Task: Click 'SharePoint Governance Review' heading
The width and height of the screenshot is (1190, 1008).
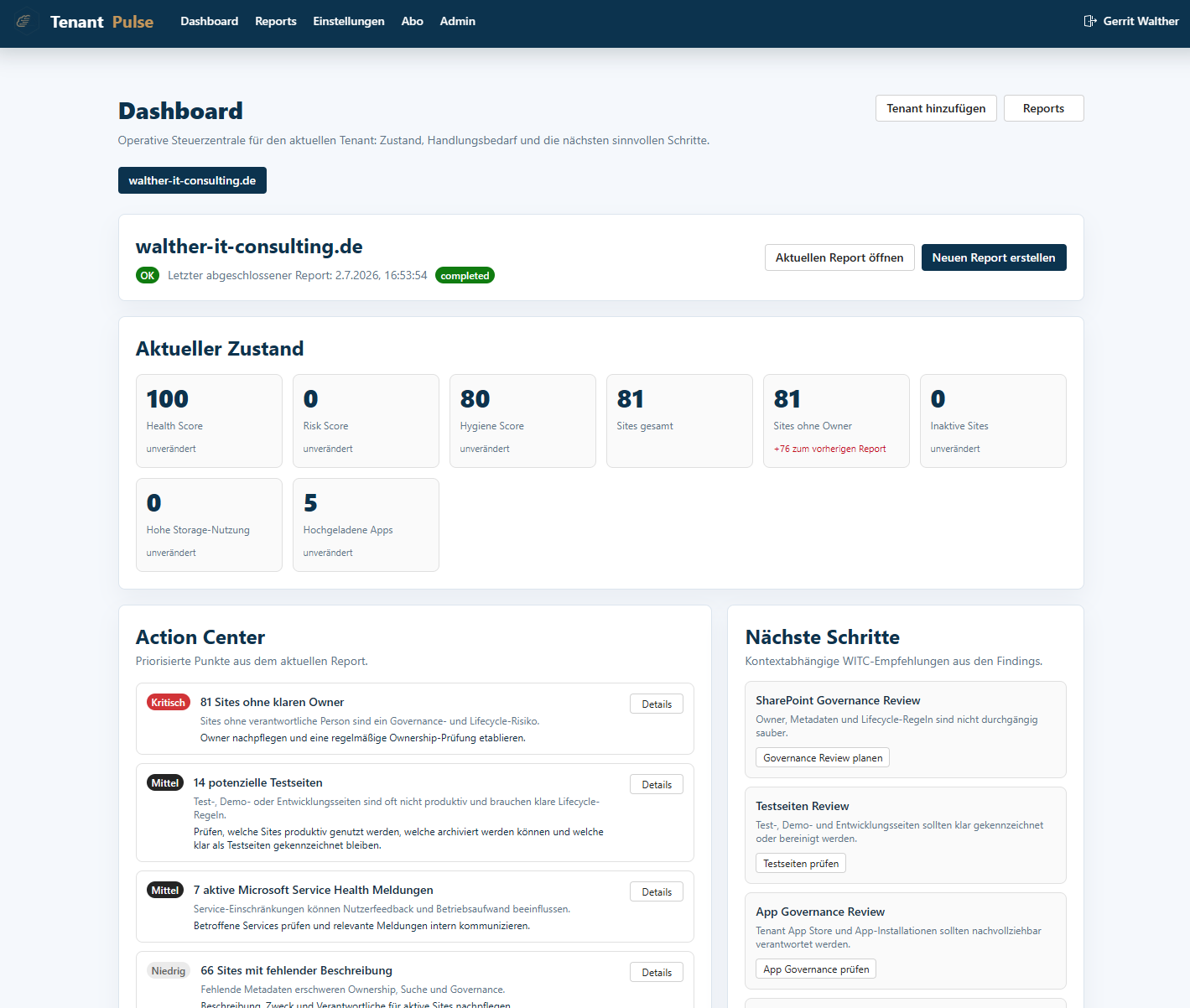Action: (838, 700)
